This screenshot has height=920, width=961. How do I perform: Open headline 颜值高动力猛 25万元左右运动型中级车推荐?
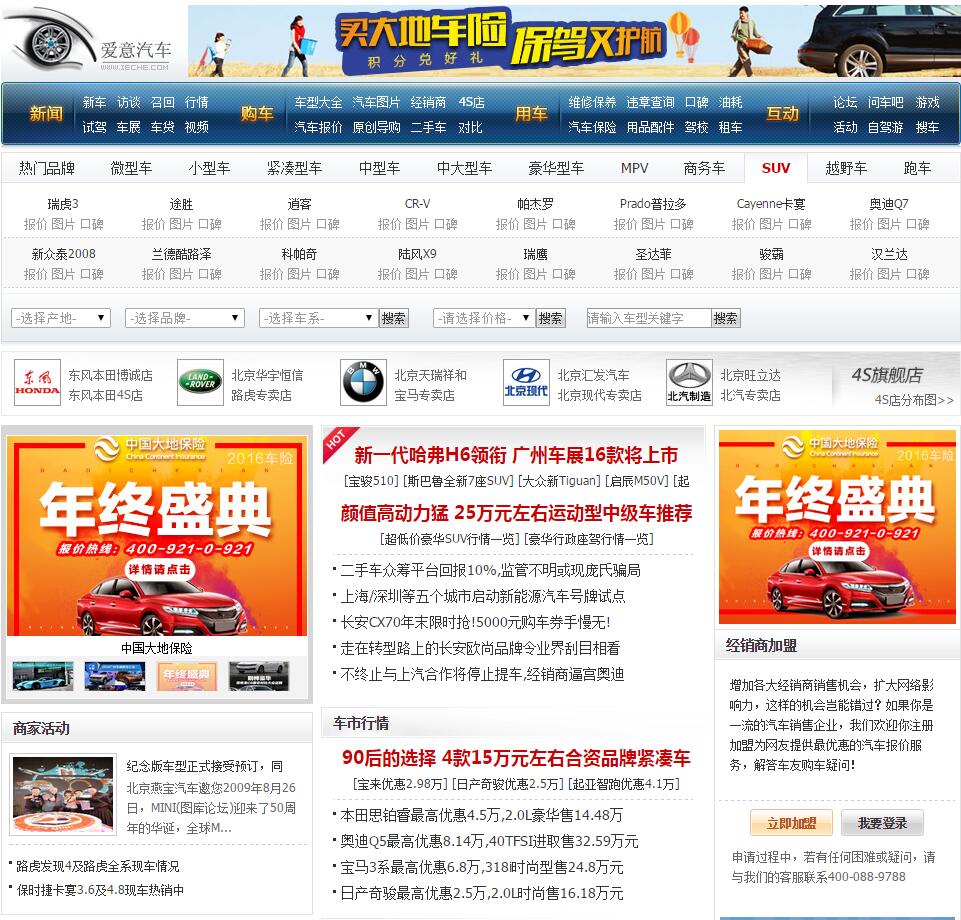coord(516,512)
